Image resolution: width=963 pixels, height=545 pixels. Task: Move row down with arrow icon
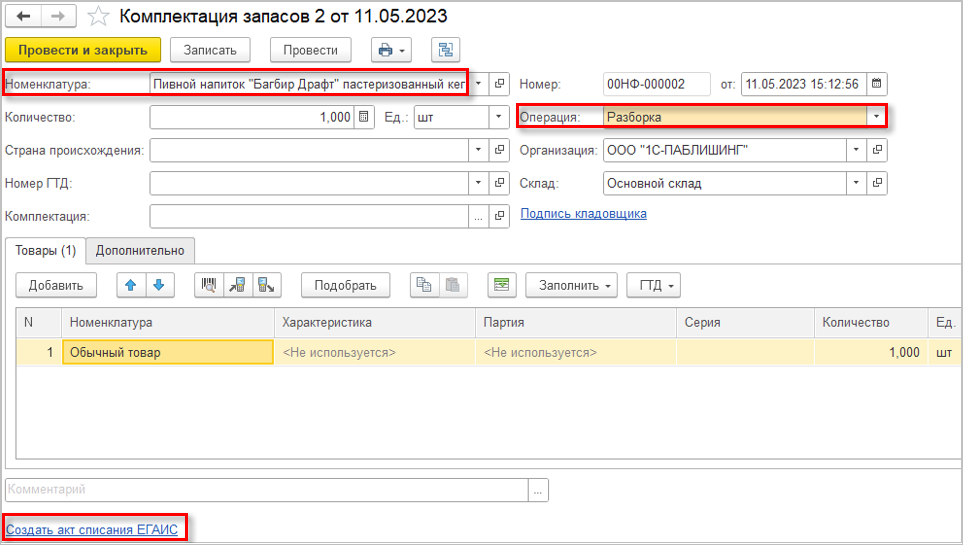point(157,285)
